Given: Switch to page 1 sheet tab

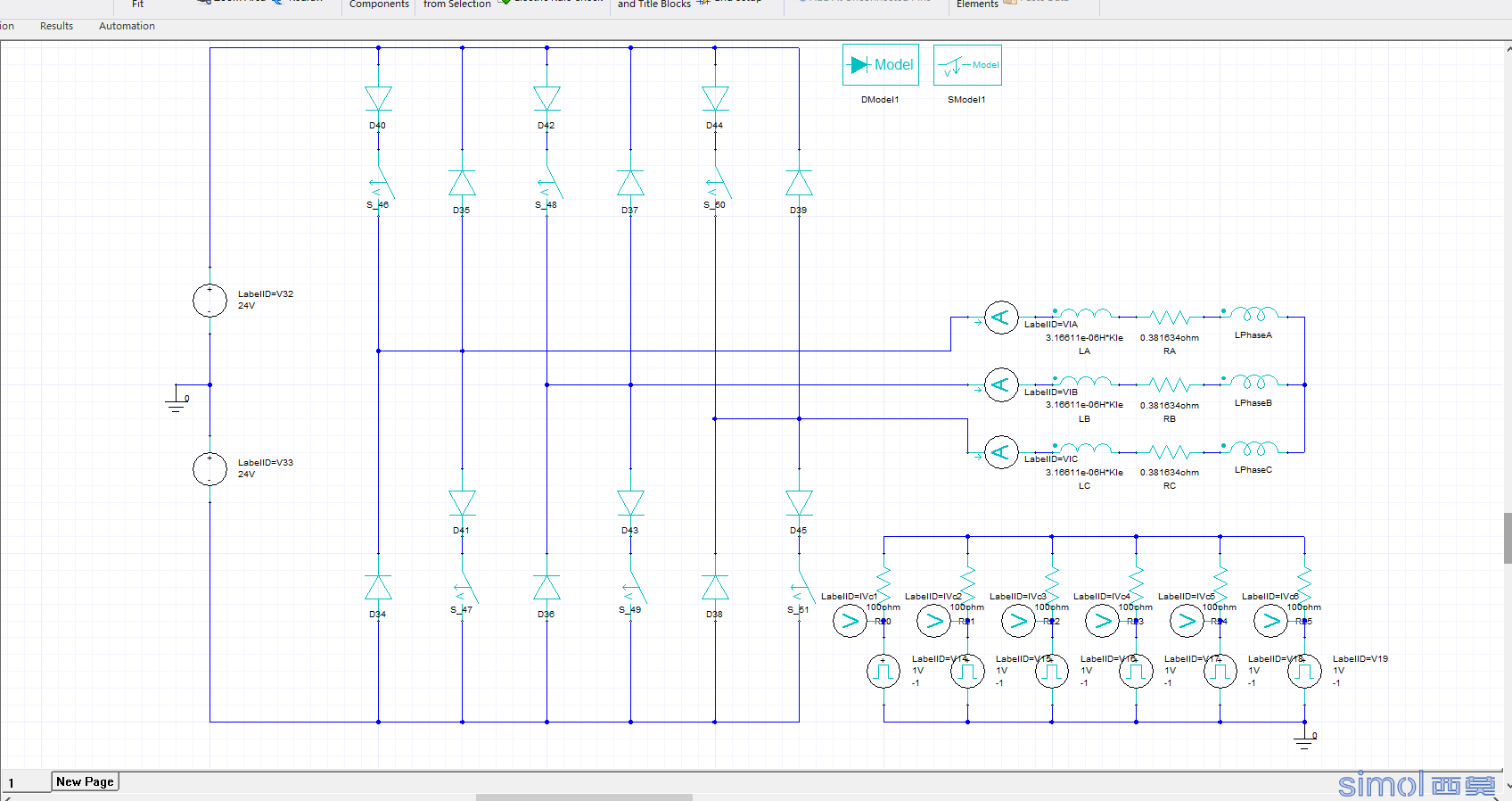Looking at the screenshot, I should pyautogui.click(x=25, y=782).
